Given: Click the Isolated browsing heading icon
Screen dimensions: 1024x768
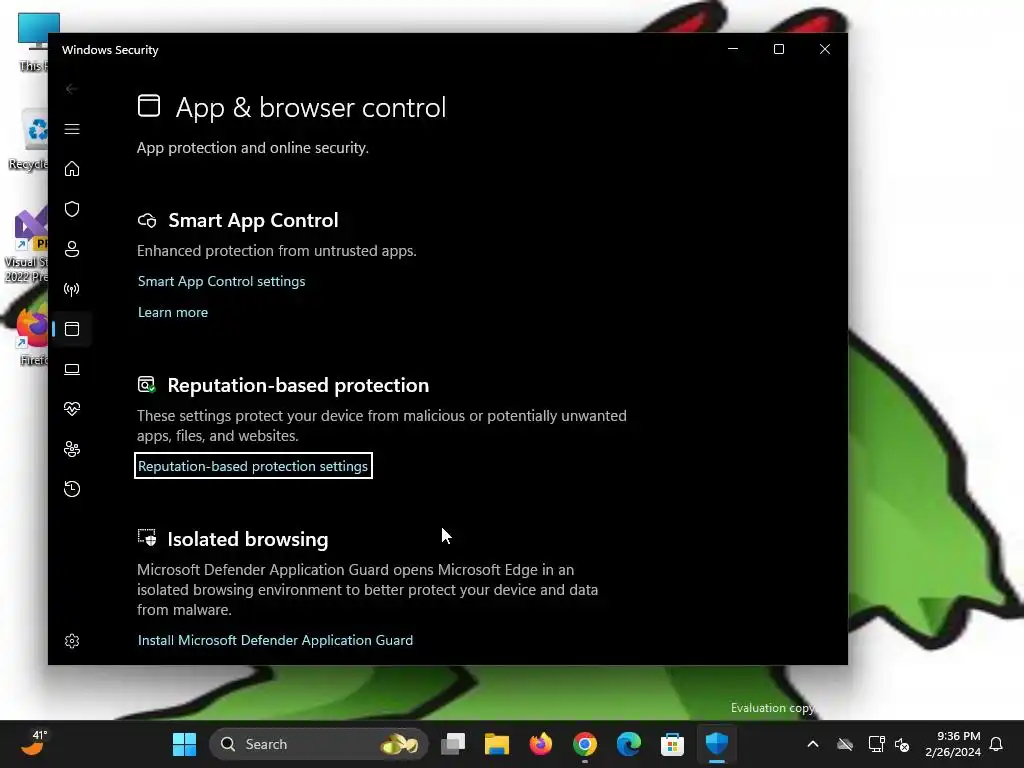Looking at the screenshot, I should pyautogui.click(x=147, y=538).
